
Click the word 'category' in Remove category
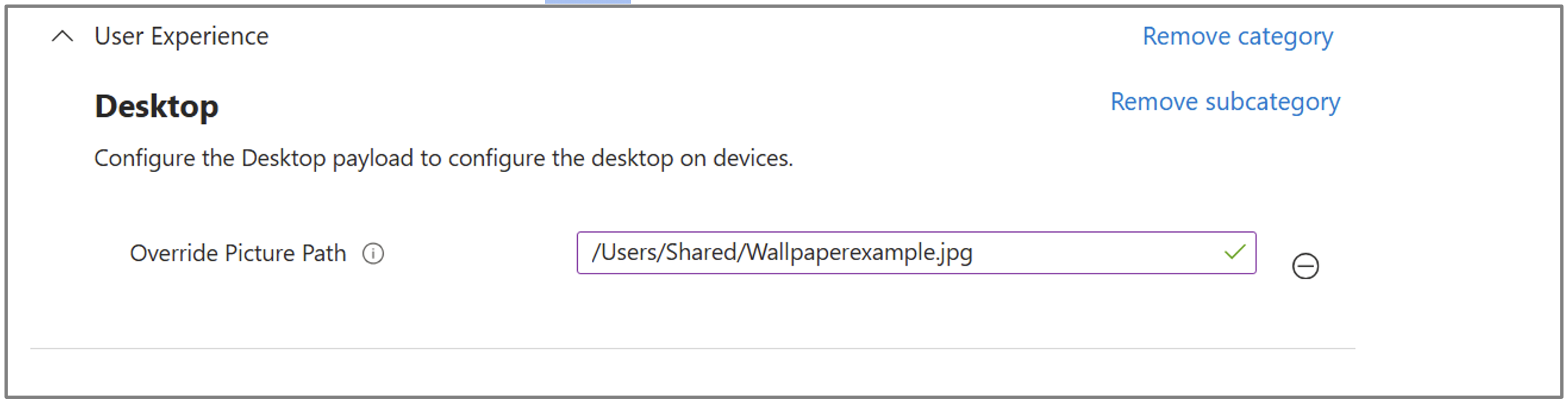click(1285, 37)
